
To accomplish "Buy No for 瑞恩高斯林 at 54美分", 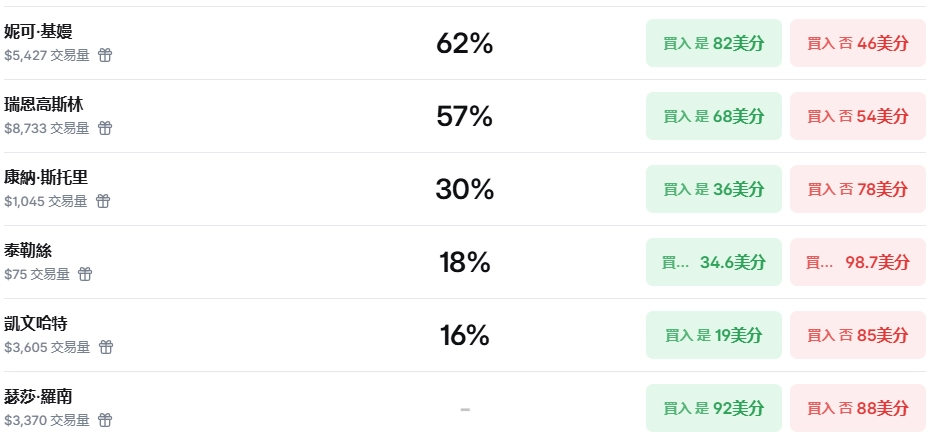I will (x=858, y=117).
